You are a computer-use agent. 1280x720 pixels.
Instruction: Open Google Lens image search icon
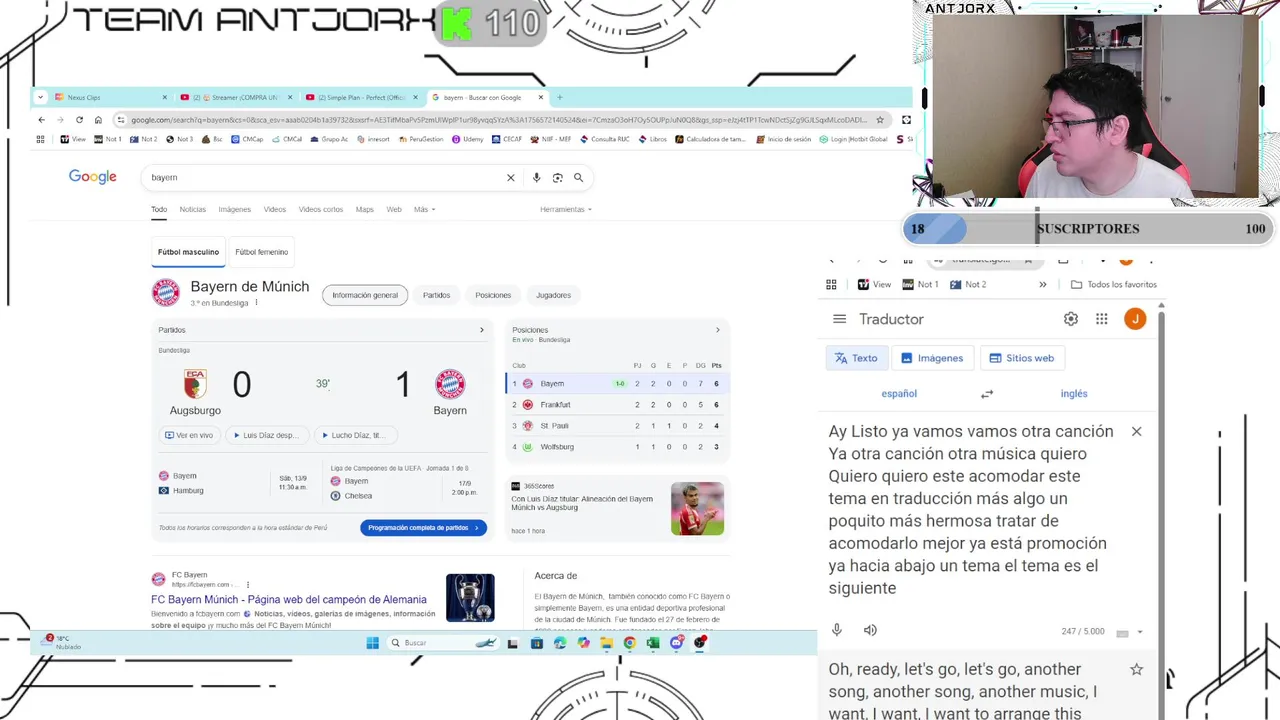557,177
